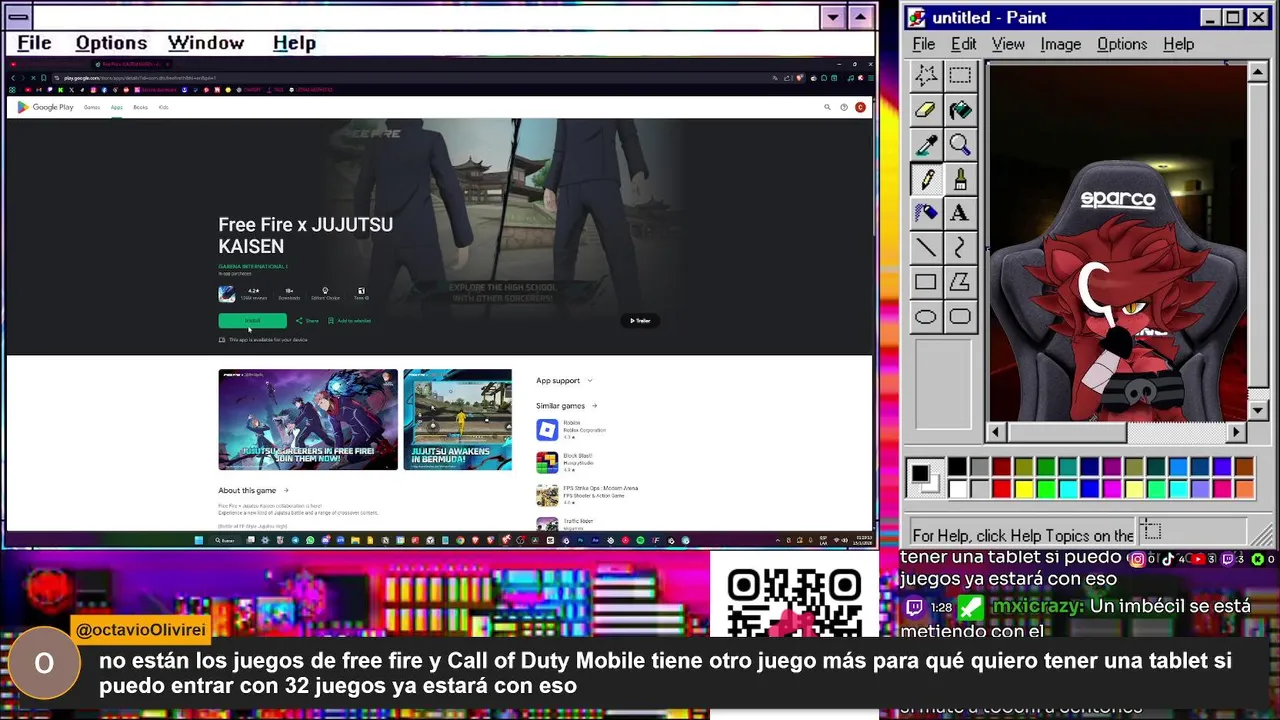This screenshot has height=720, width=1280.
Task: Pick the cyan color swatch in palette
Action: (1067, 488)
